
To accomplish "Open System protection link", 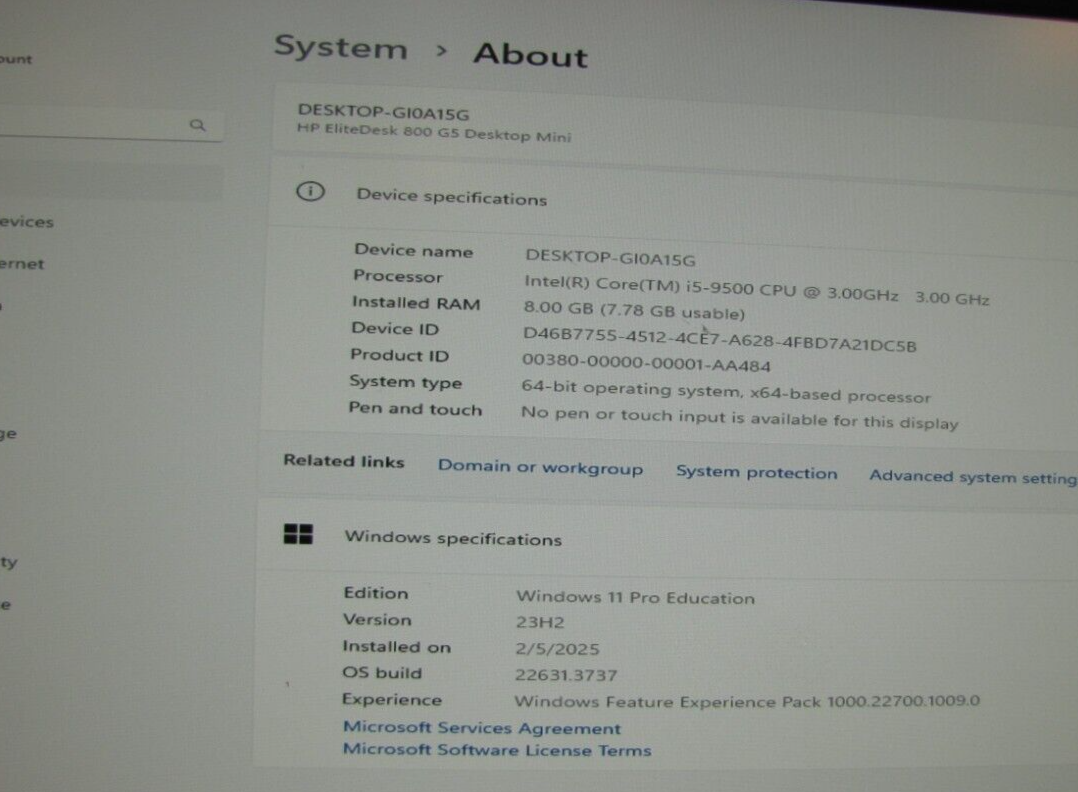I will pos(756,472).
